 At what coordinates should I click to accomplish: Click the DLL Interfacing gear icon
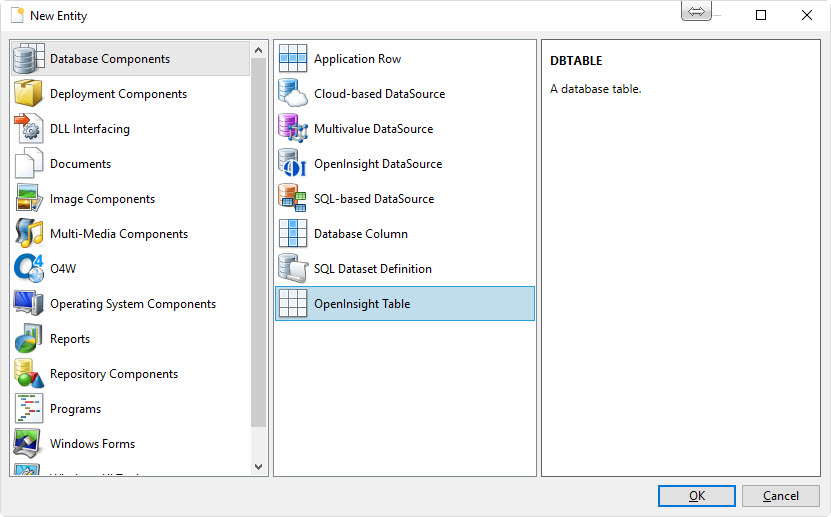[29, 128]
